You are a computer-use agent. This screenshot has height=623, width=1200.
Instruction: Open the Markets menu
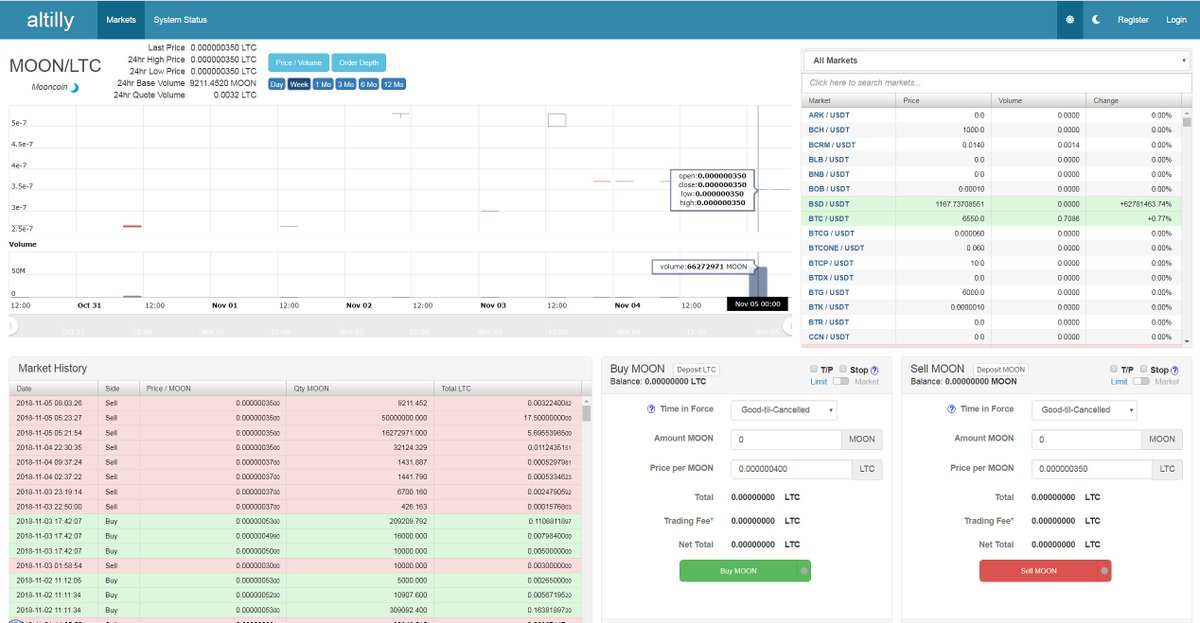coord(121,19)
